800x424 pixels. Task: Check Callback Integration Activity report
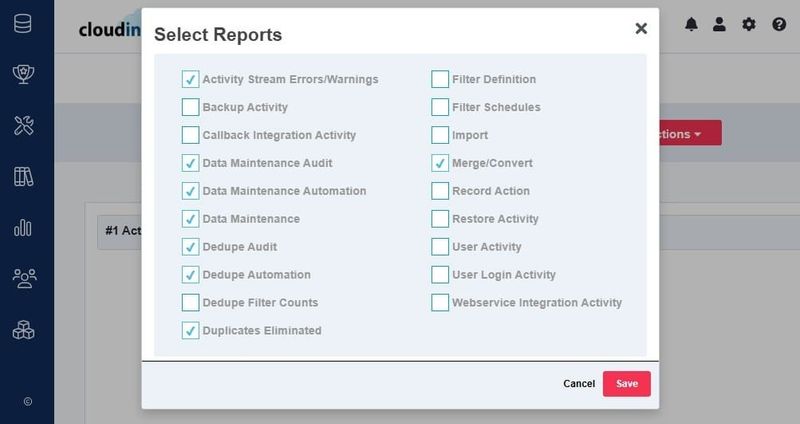tap(190, 135)
